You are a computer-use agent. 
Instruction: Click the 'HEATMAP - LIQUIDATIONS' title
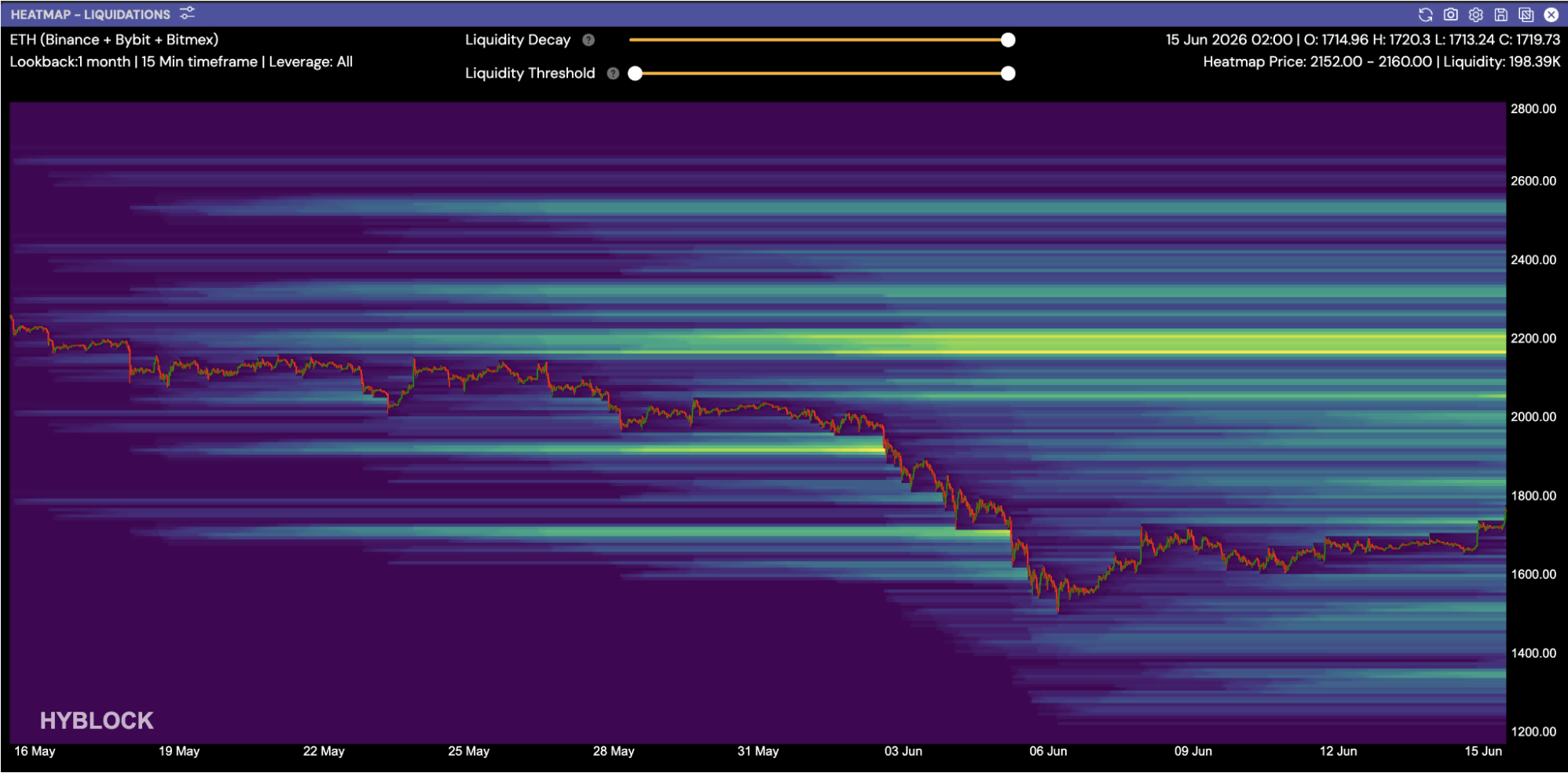coord(90,14)
